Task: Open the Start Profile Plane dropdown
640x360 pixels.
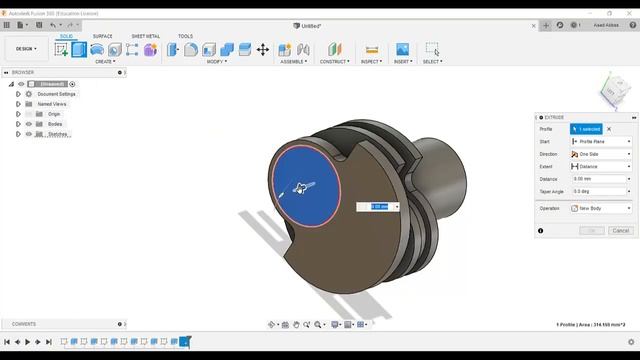Action: point(601,142)
